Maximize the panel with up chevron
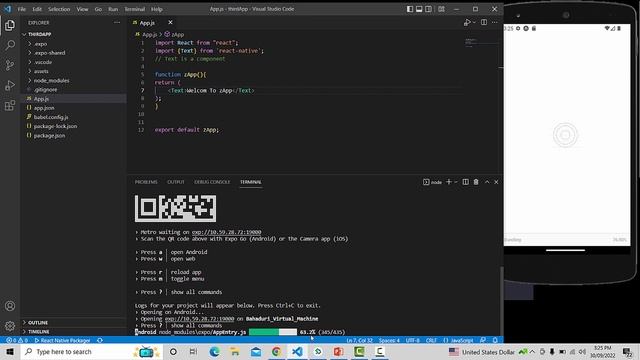Screen dimensions: 640x360 point(487,182)
